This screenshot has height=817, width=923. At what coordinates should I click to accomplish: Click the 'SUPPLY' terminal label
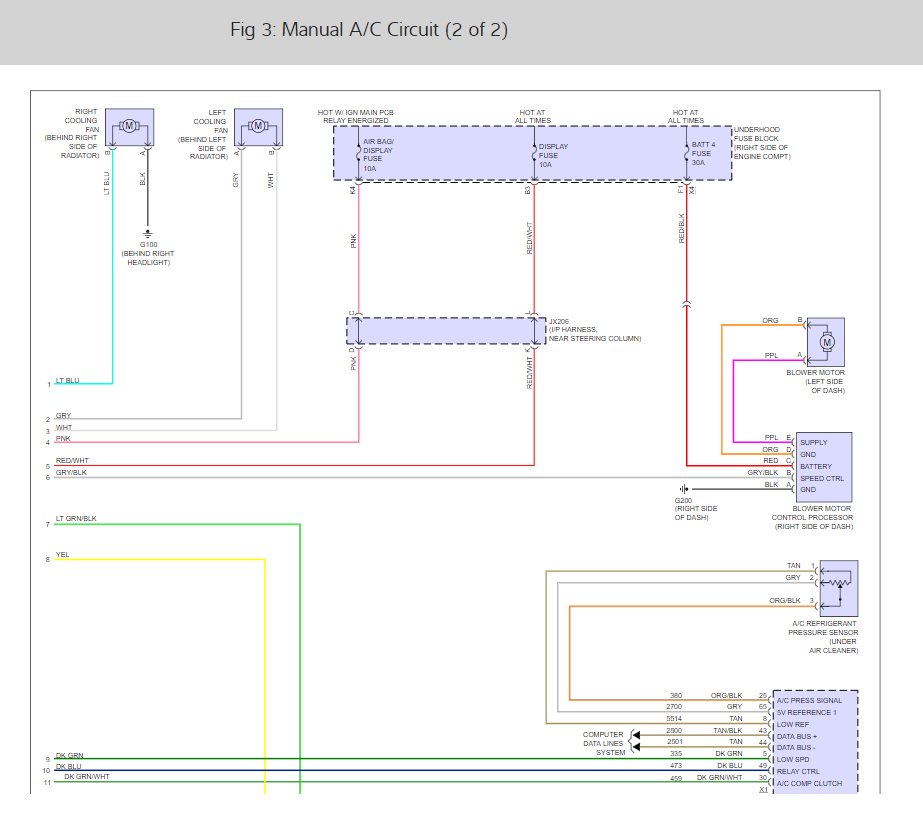click(814, 442)
